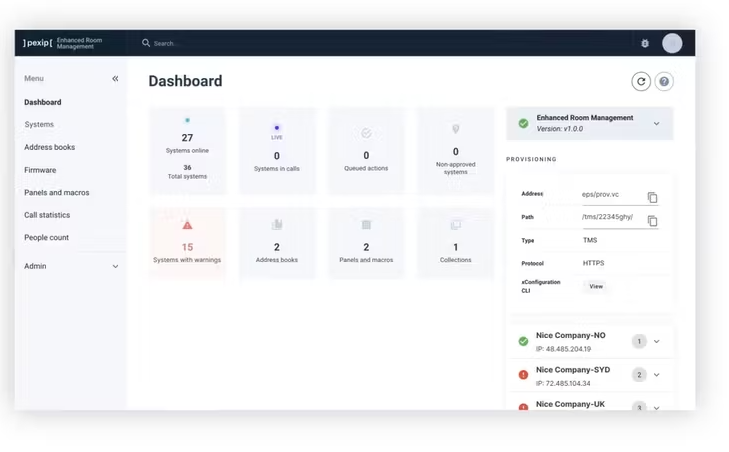Refresh the dashboard with the reload icon
The image size is (729, 452).
coord(641,81)
